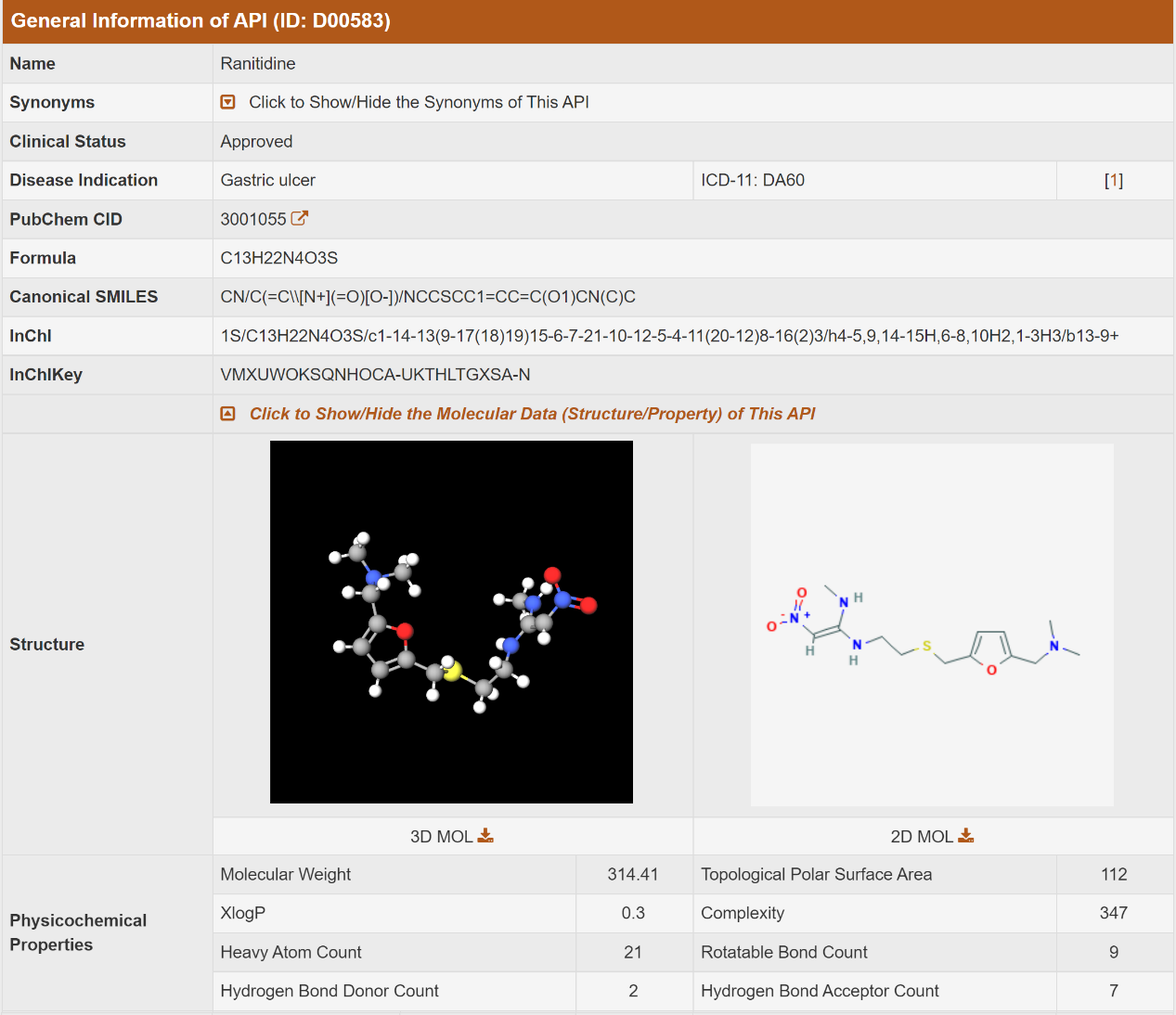Open the PubChem external link icon
This screenshot has width=1176, height=1015.
pos(299,219)
